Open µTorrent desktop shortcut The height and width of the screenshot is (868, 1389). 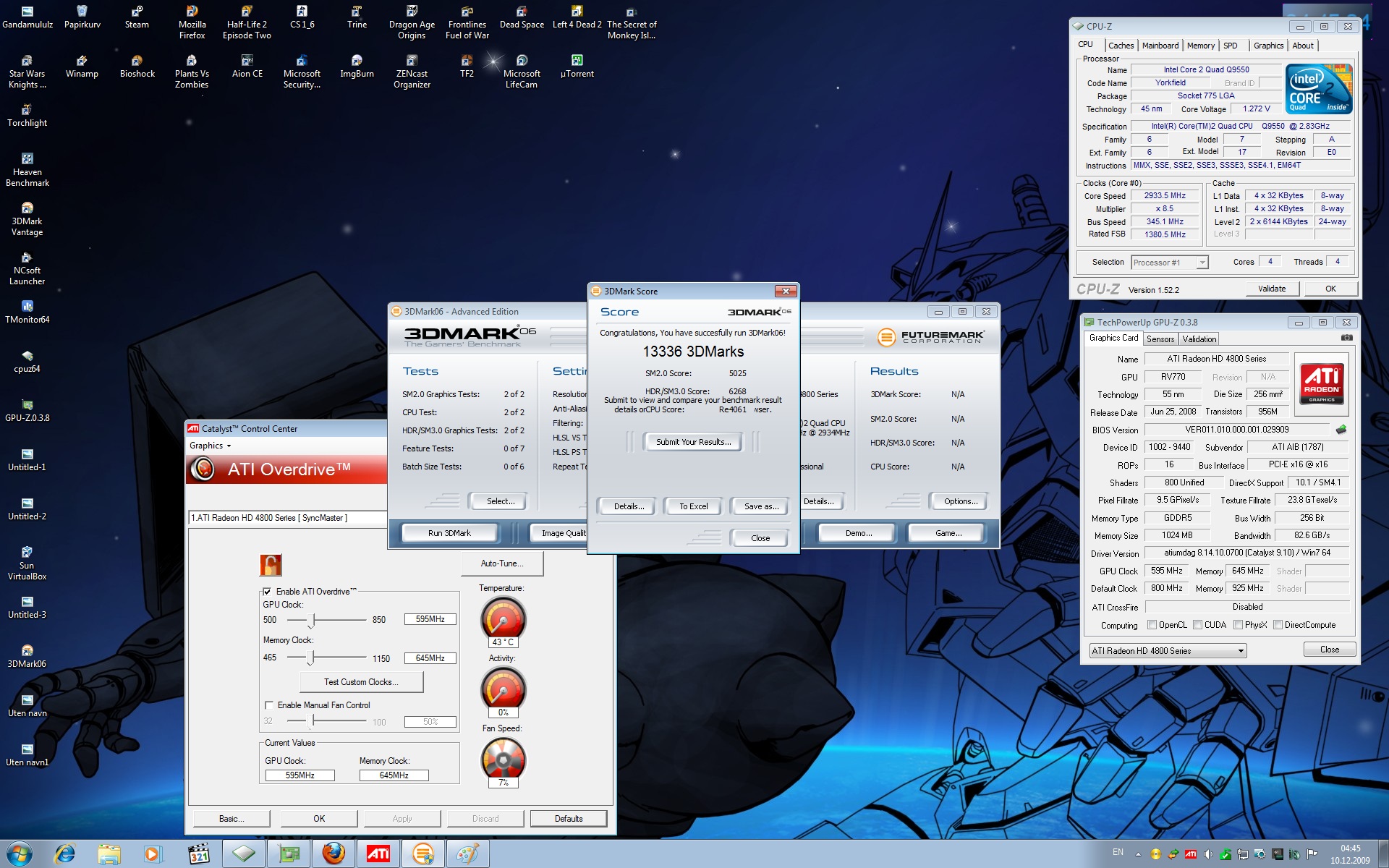coord(577,67)
